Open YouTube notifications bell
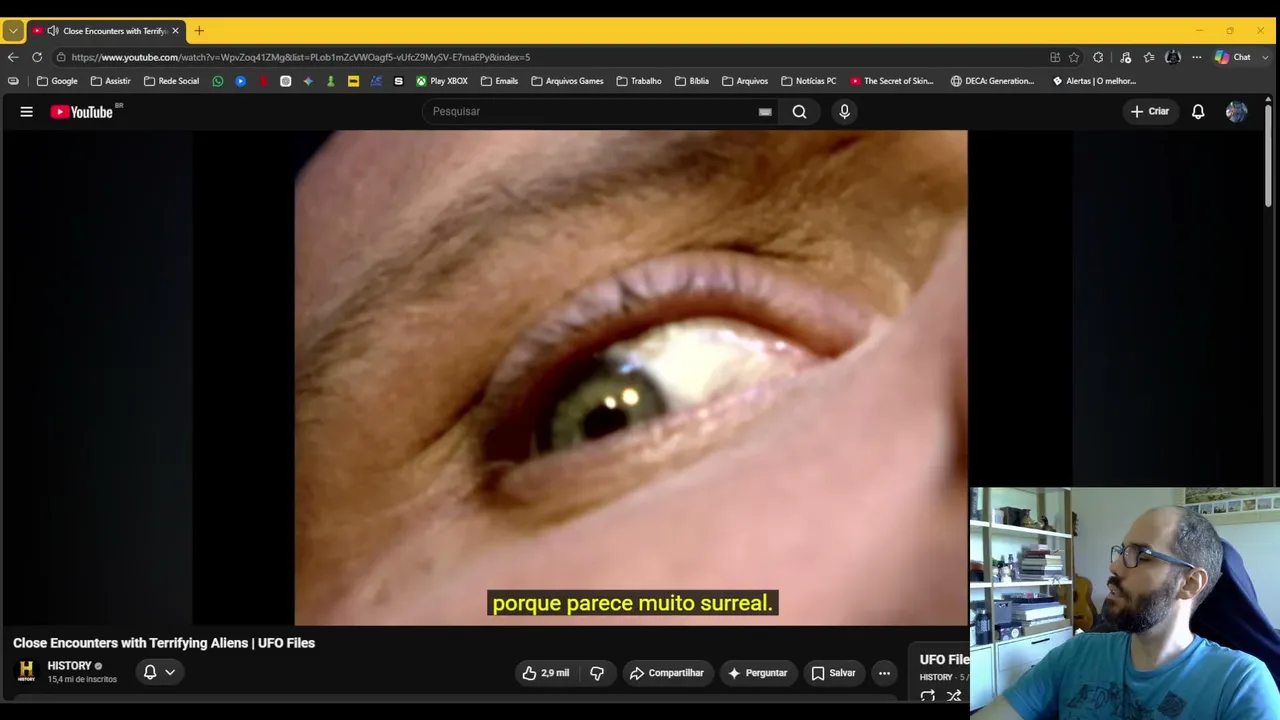Screen dimensions: 1280x720 [1198, 112]
